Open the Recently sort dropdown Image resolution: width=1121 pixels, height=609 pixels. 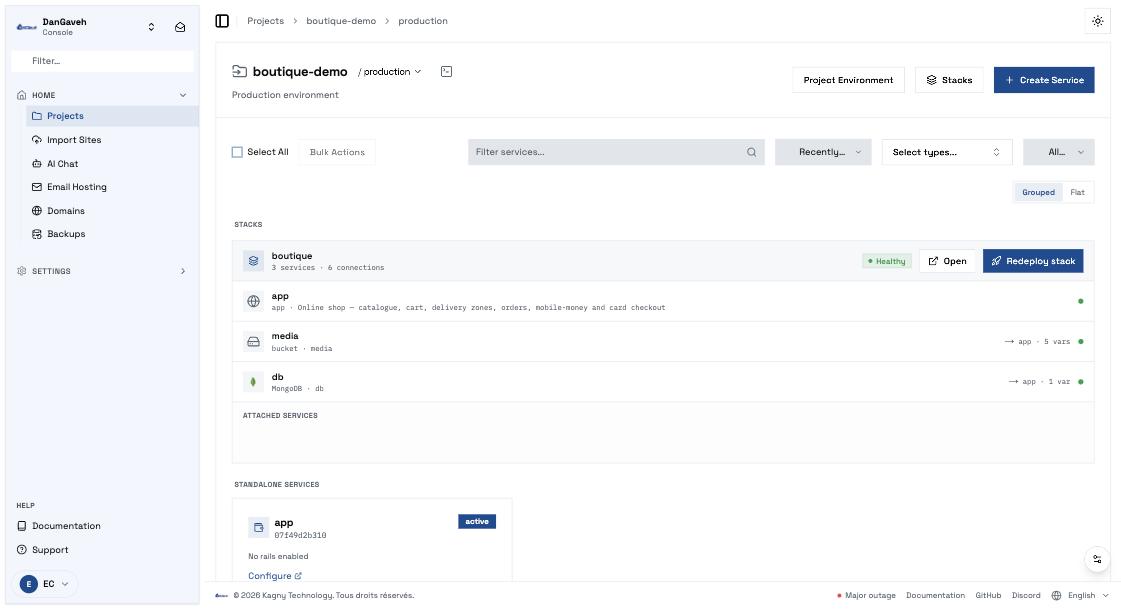823,152
